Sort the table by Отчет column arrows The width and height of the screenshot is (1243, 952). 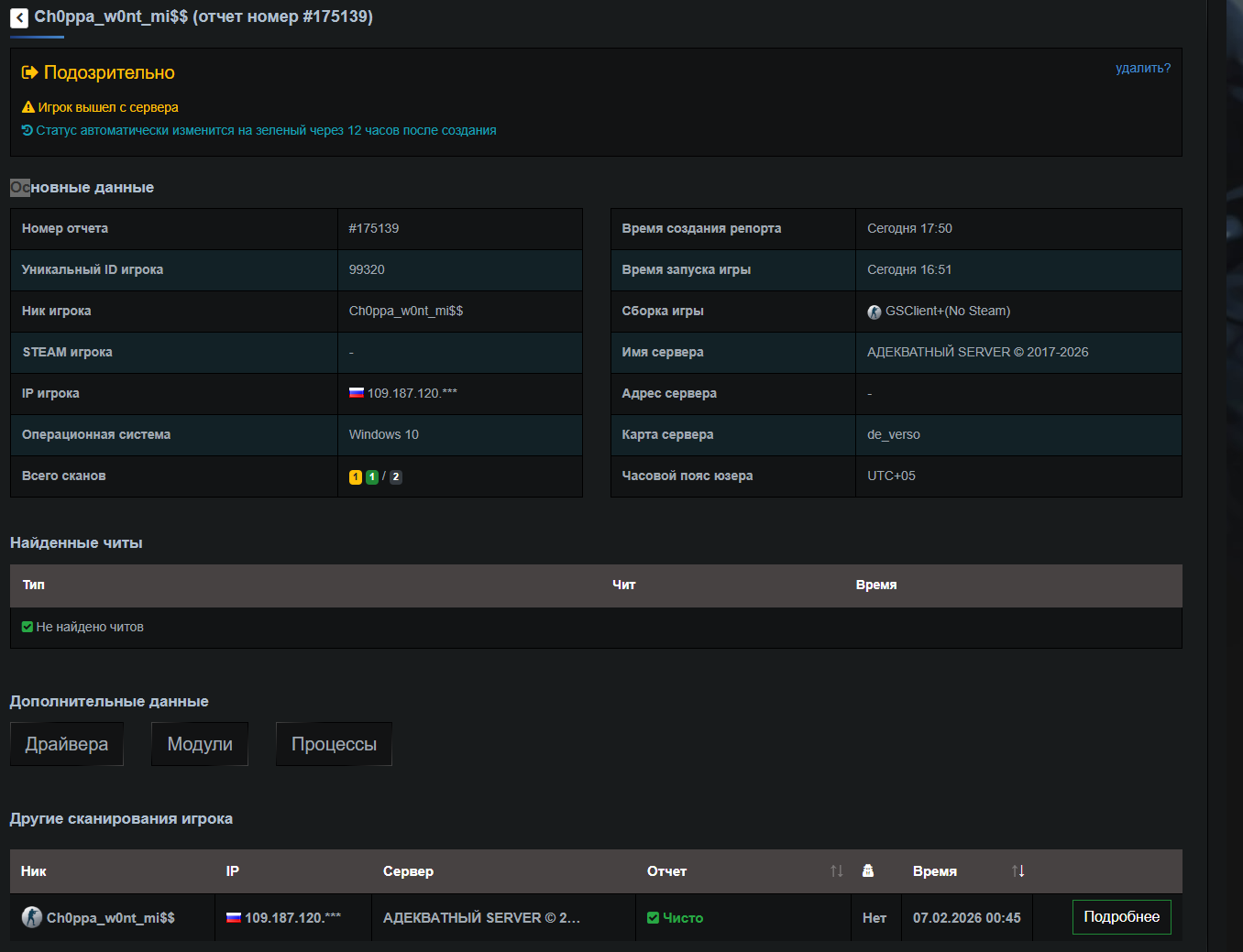coord(836,870)
